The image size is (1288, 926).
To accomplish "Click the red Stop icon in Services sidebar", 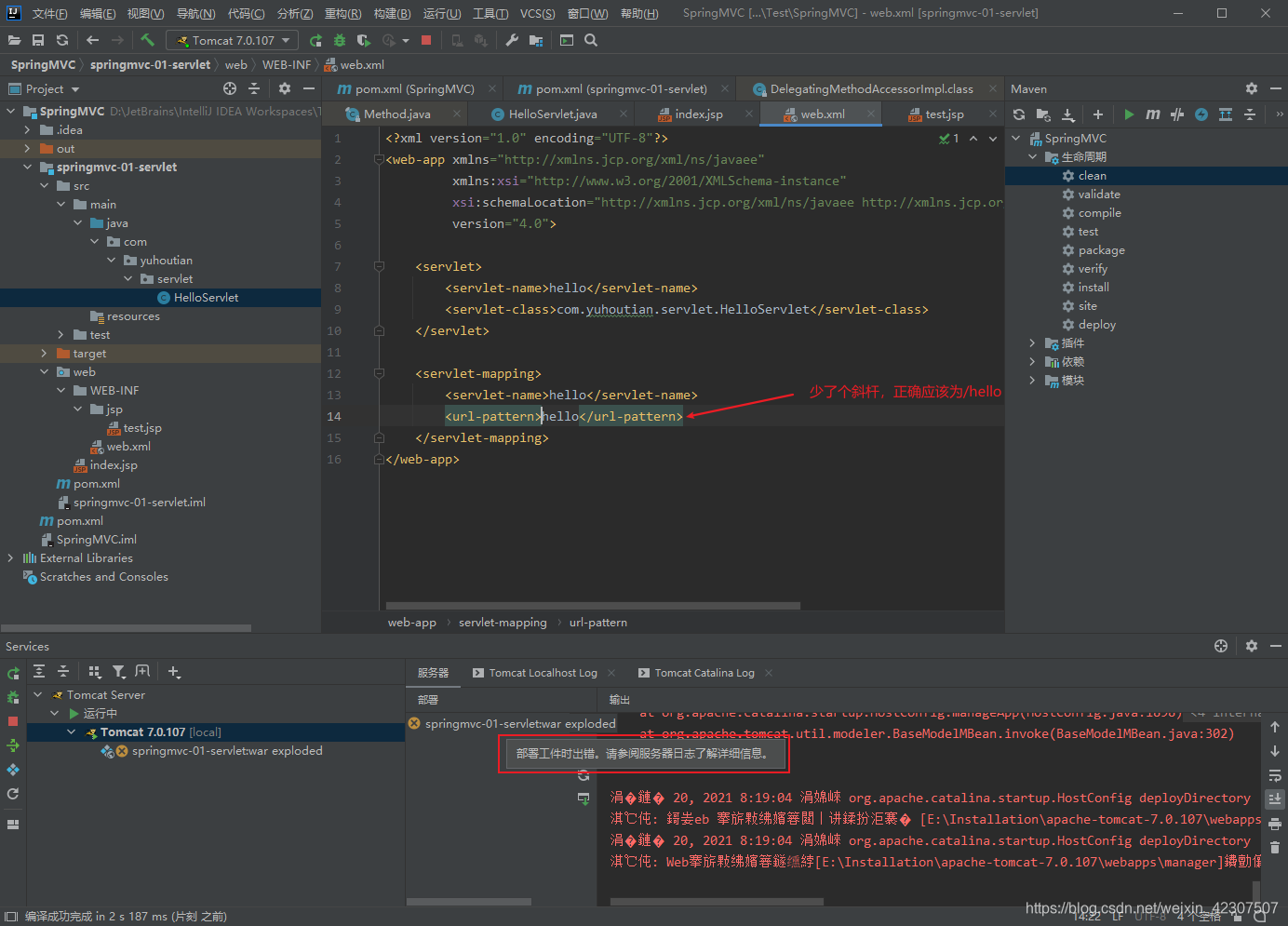I will pos(13,721).
